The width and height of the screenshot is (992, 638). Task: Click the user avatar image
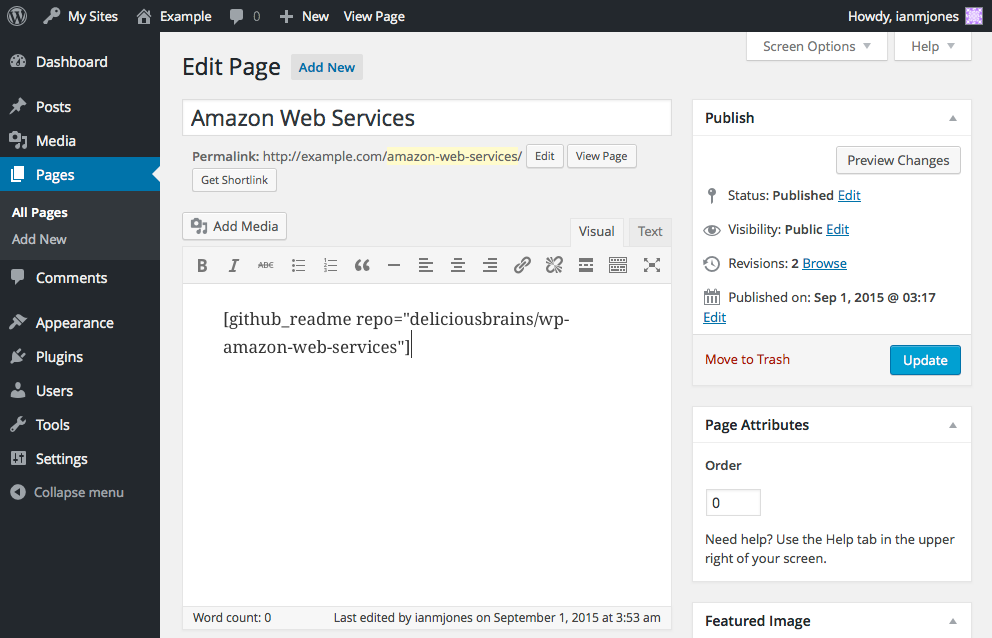pos(974,16)
